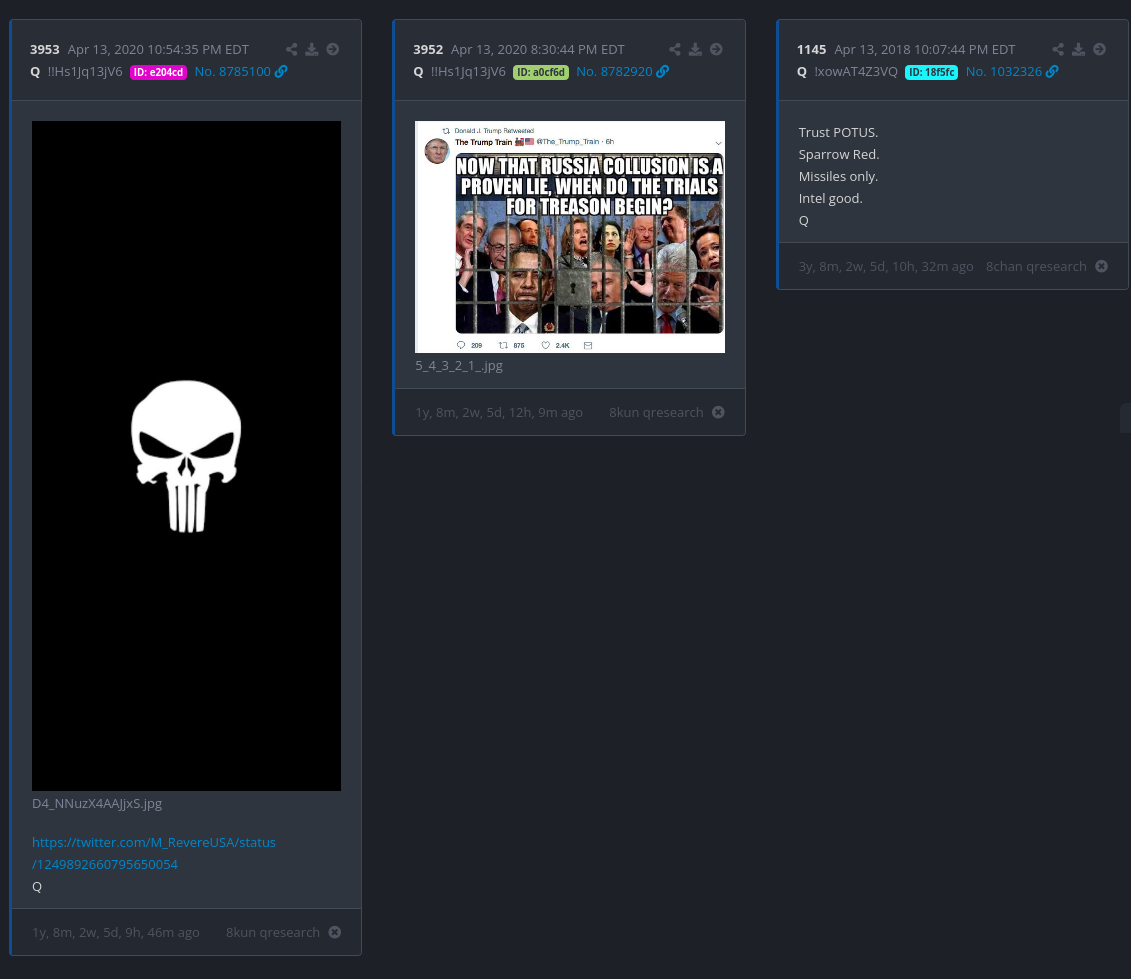1131x979 pixels.
Task: Enlarge the Punisher skull image
Action: pyautogui.click(x=186, y=456)
